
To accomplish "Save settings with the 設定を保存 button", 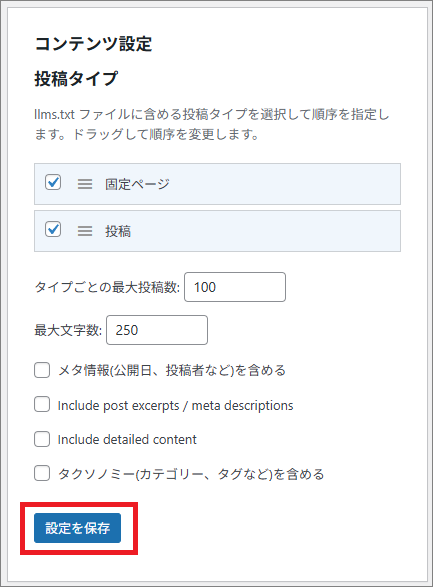I will tap(77, 528).
